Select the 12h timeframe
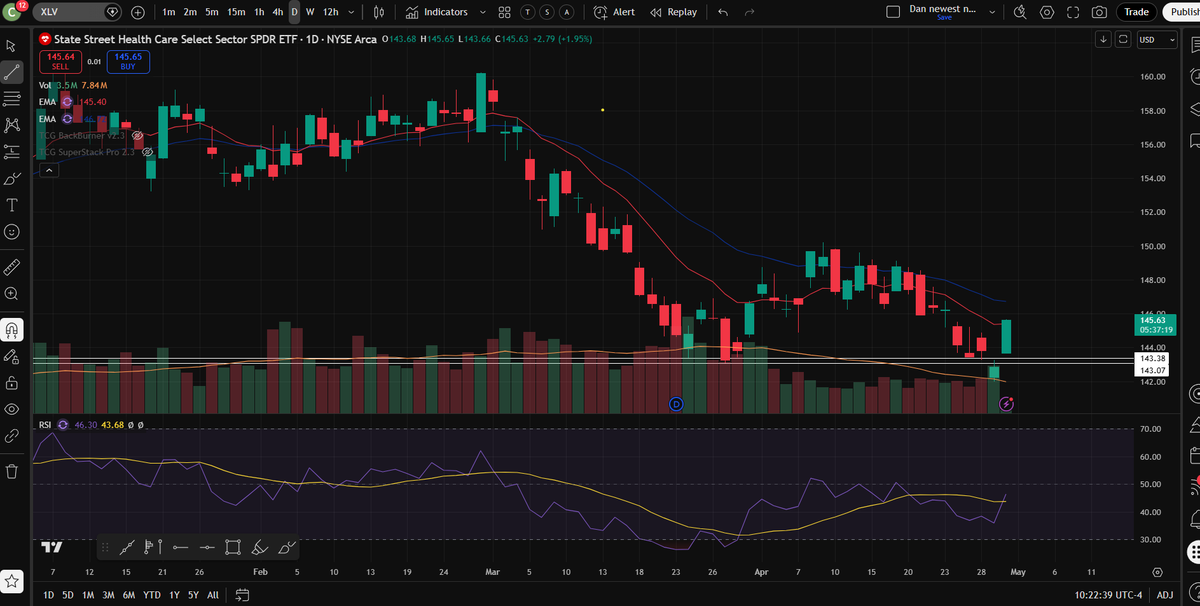The height and width of the screenshot is (606, 1200). [331, 12]
